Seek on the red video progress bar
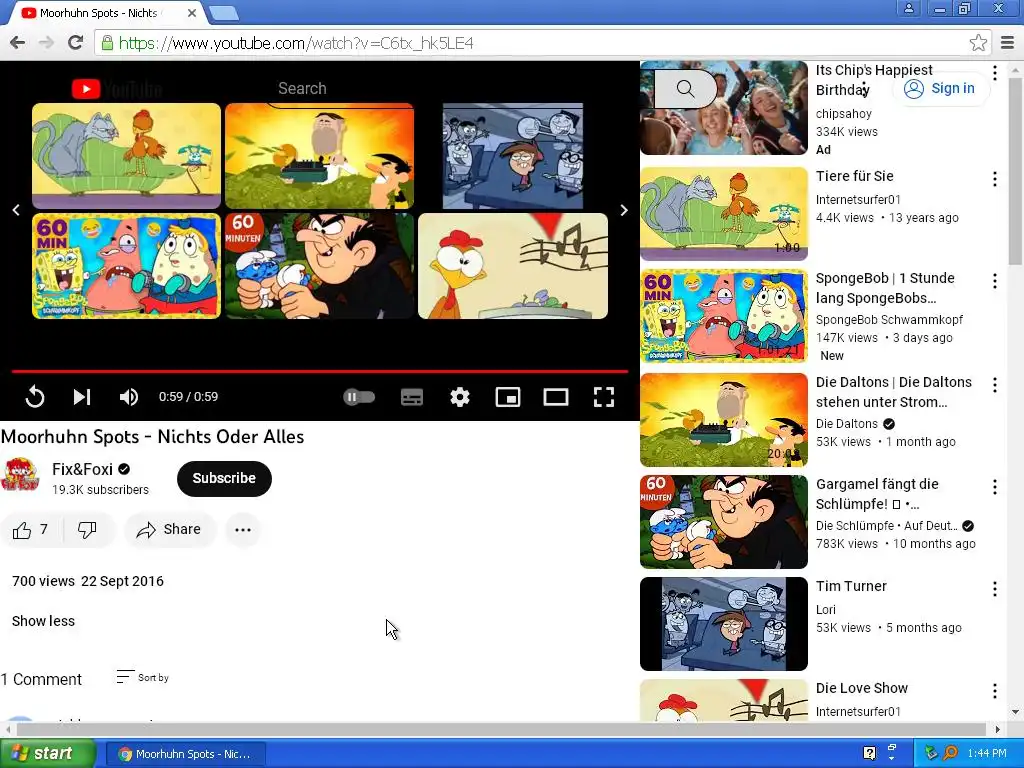The image size is (1024, 768). [320, 372]
